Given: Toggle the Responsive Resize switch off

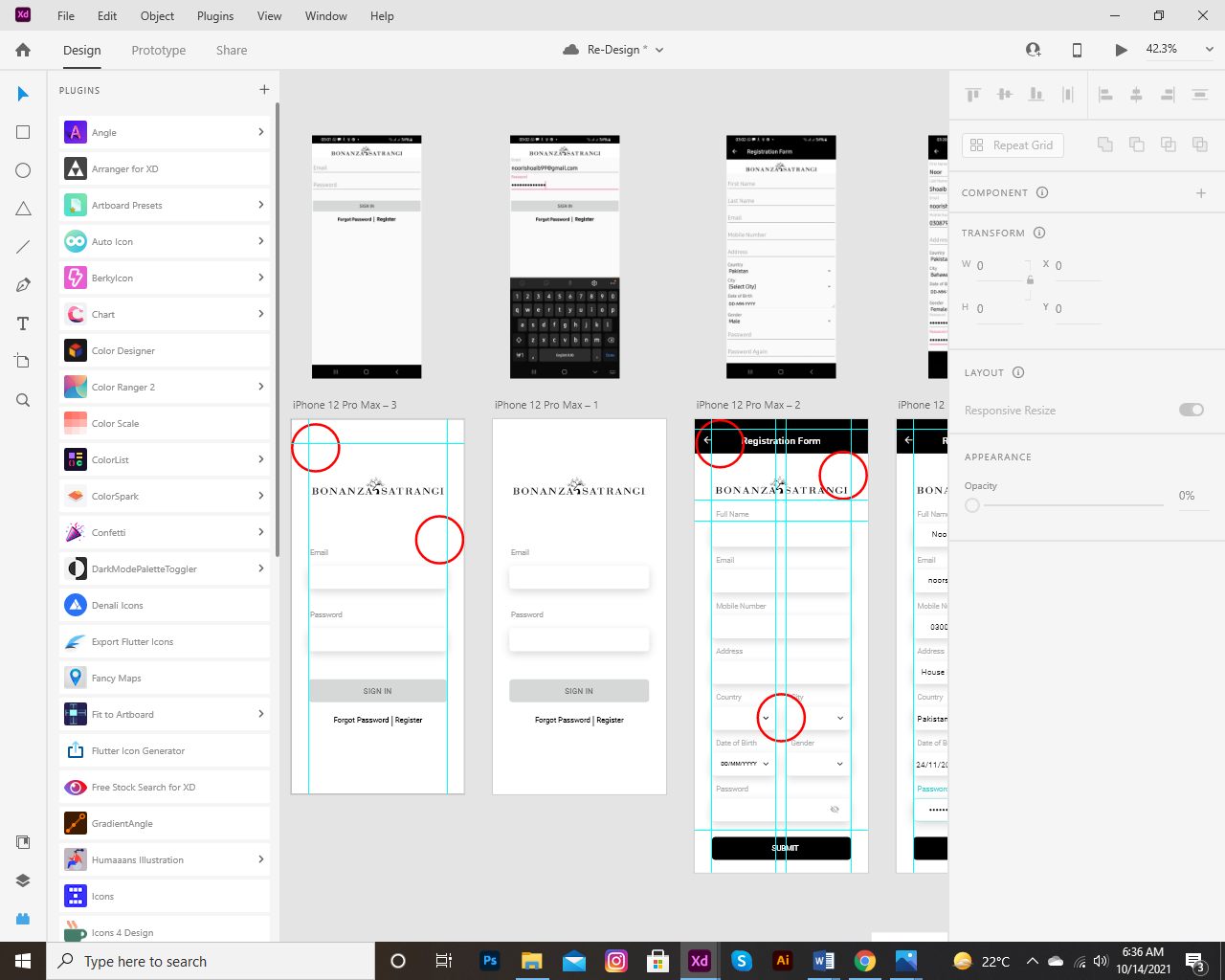Looking at the screenshot, I should (x=1192, y=410).
